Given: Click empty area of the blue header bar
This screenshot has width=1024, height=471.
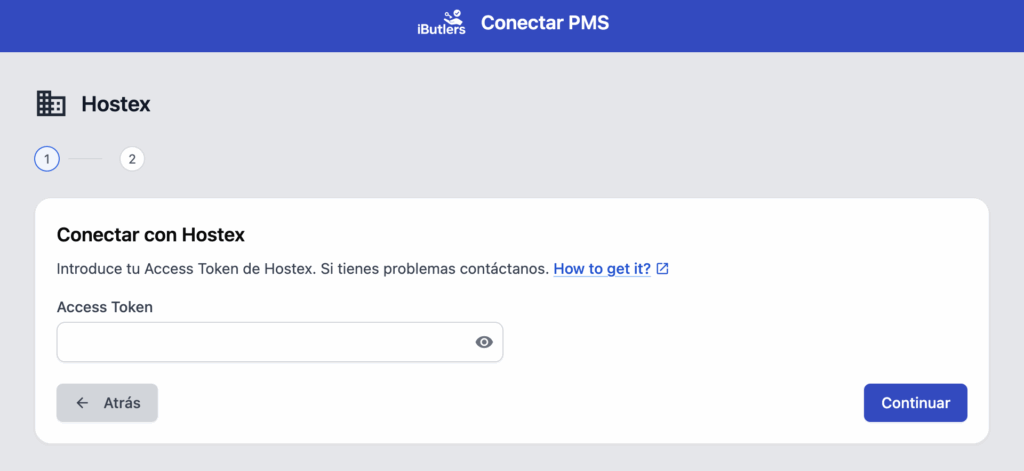Looking at the screenshot, I should pos(200,25).
